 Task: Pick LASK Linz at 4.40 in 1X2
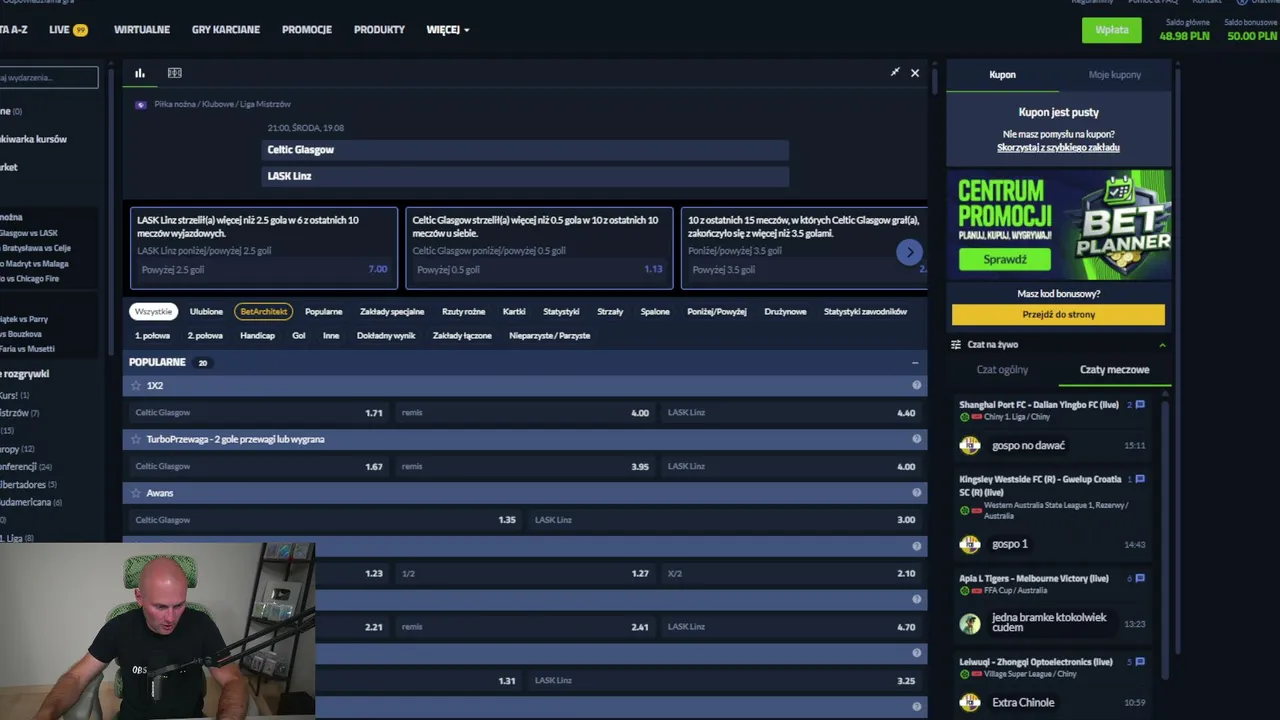(x=791, y=413)
